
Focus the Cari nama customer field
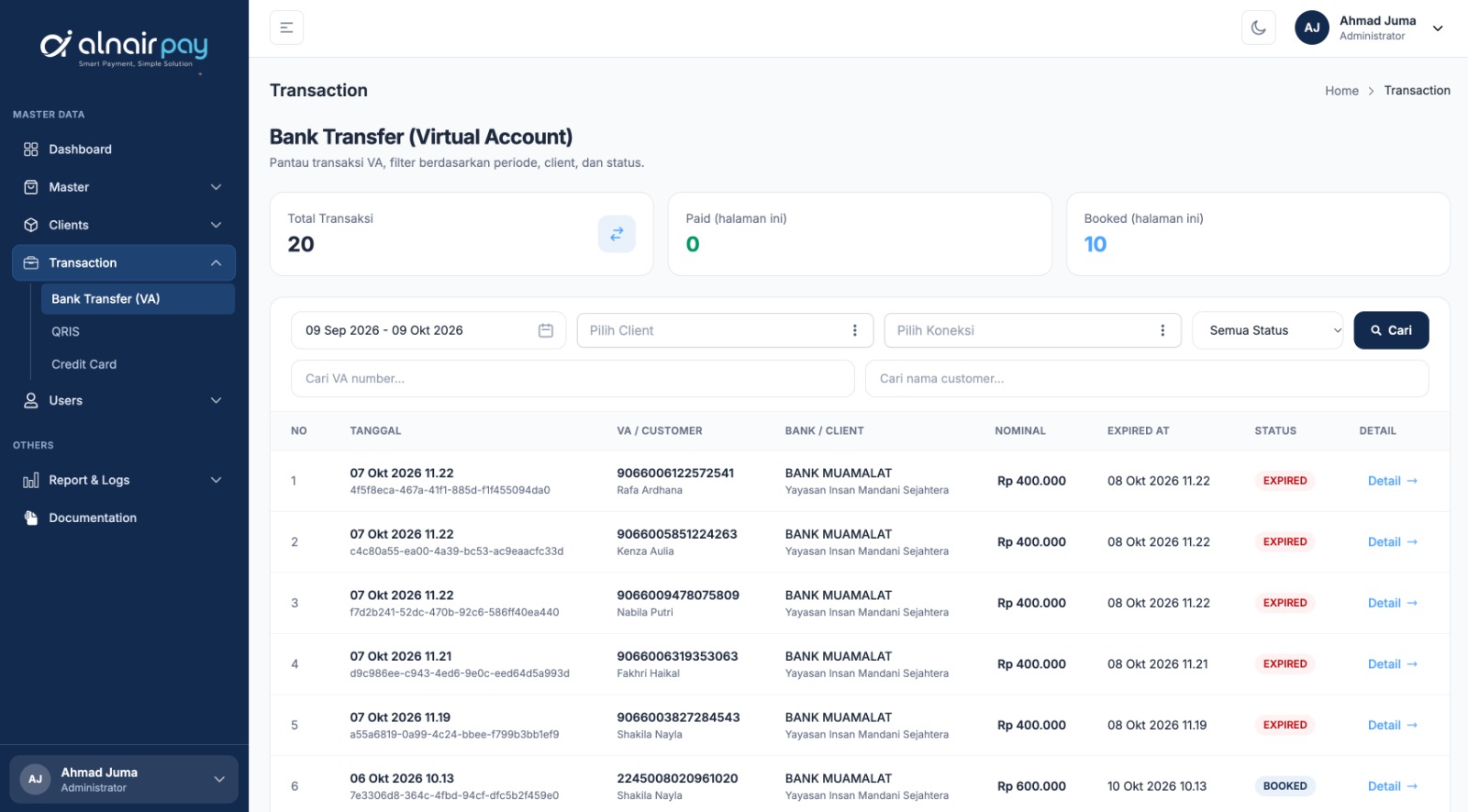coord(1147,379)
